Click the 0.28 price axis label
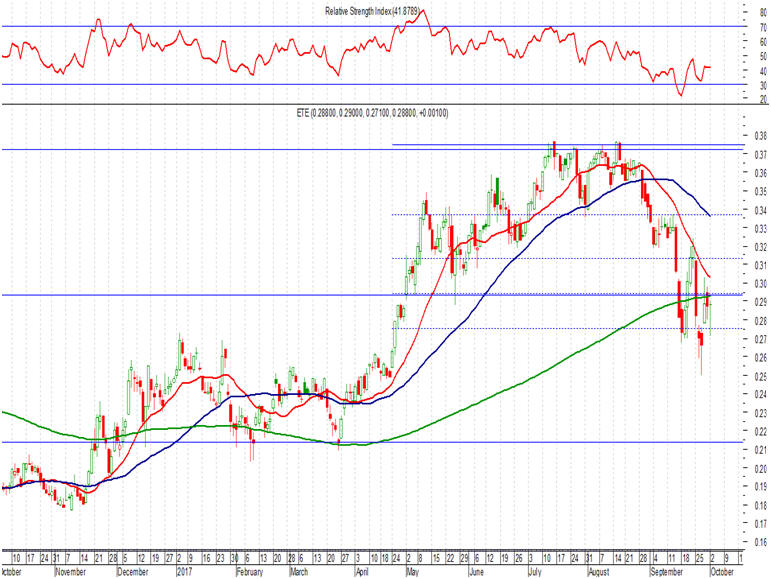 coord(760,321)
